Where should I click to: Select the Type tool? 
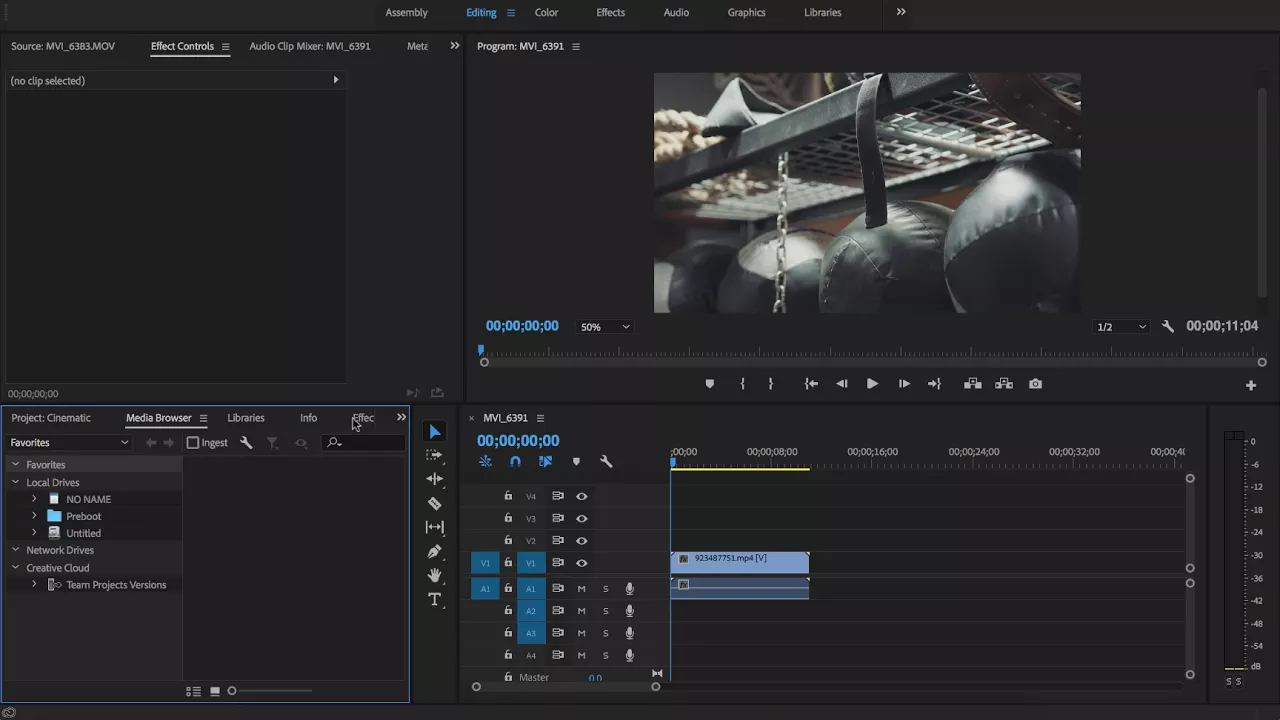(435, 599)
